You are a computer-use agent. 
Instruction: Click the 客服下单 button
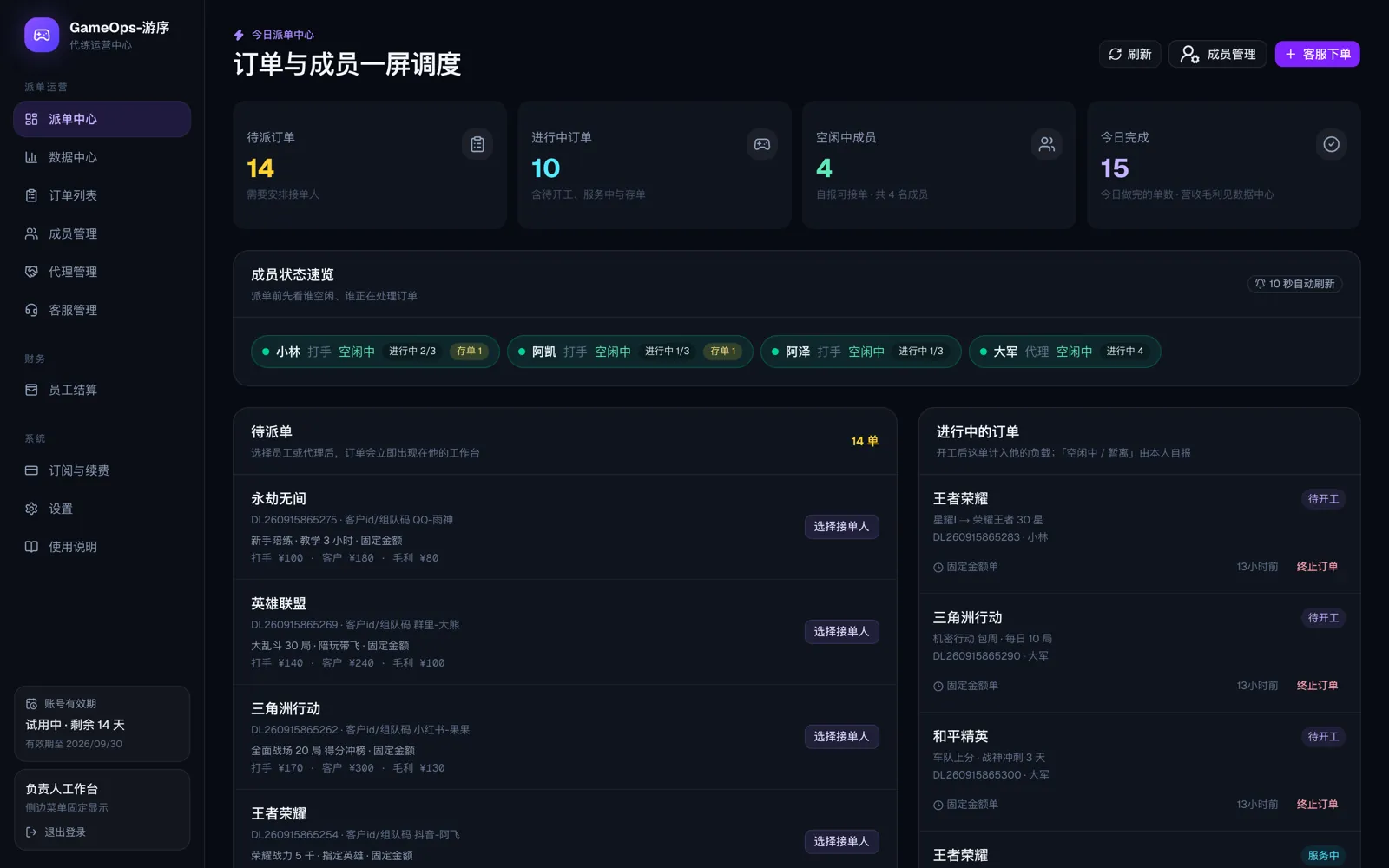coord(1317,54)
